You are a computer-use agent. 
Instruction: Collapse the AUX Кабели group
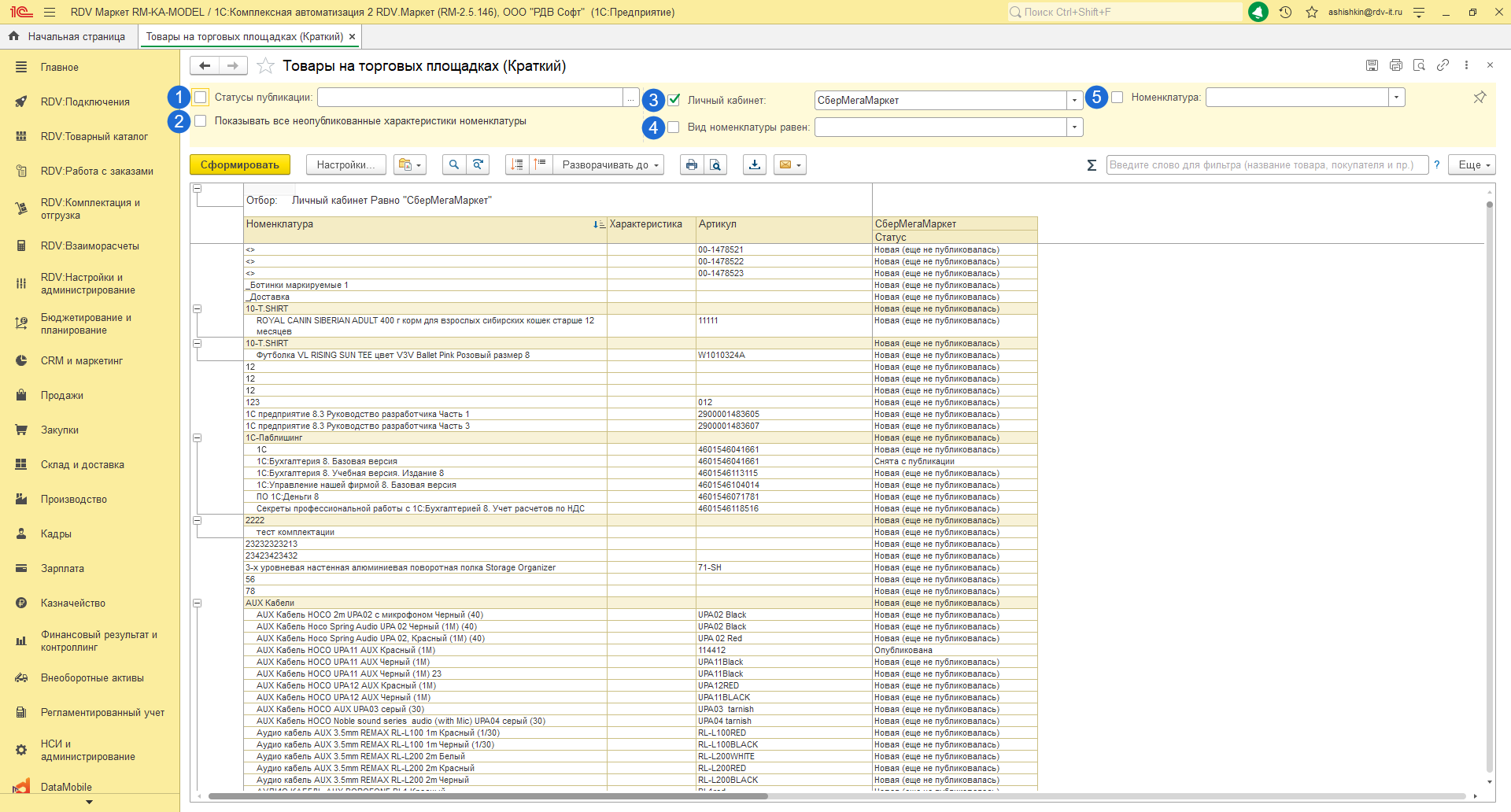[x=197, y=603]
